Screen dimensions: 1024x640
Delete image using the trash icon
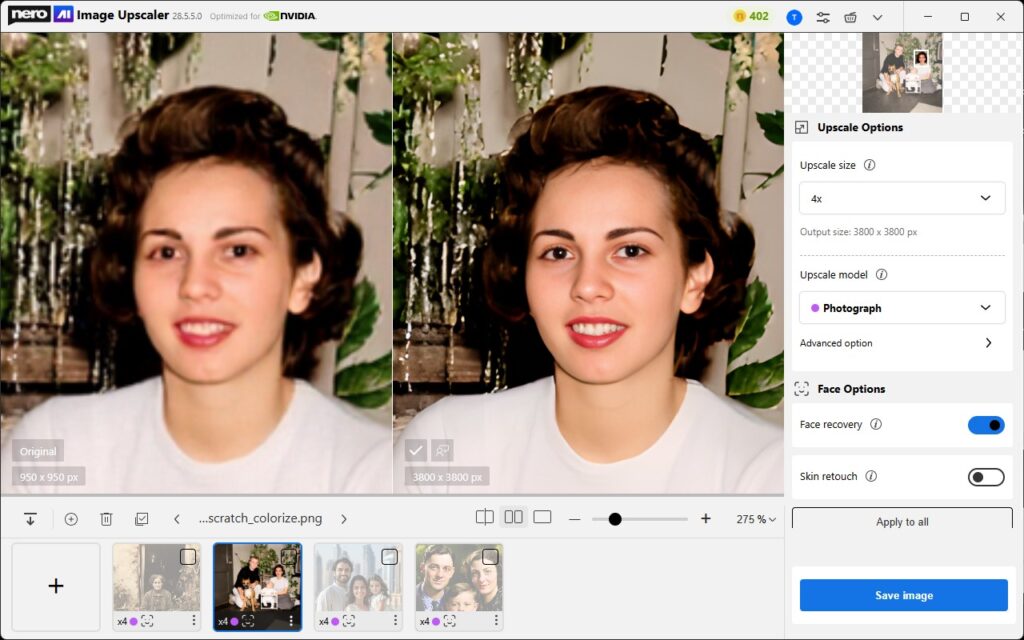[106, 519]
